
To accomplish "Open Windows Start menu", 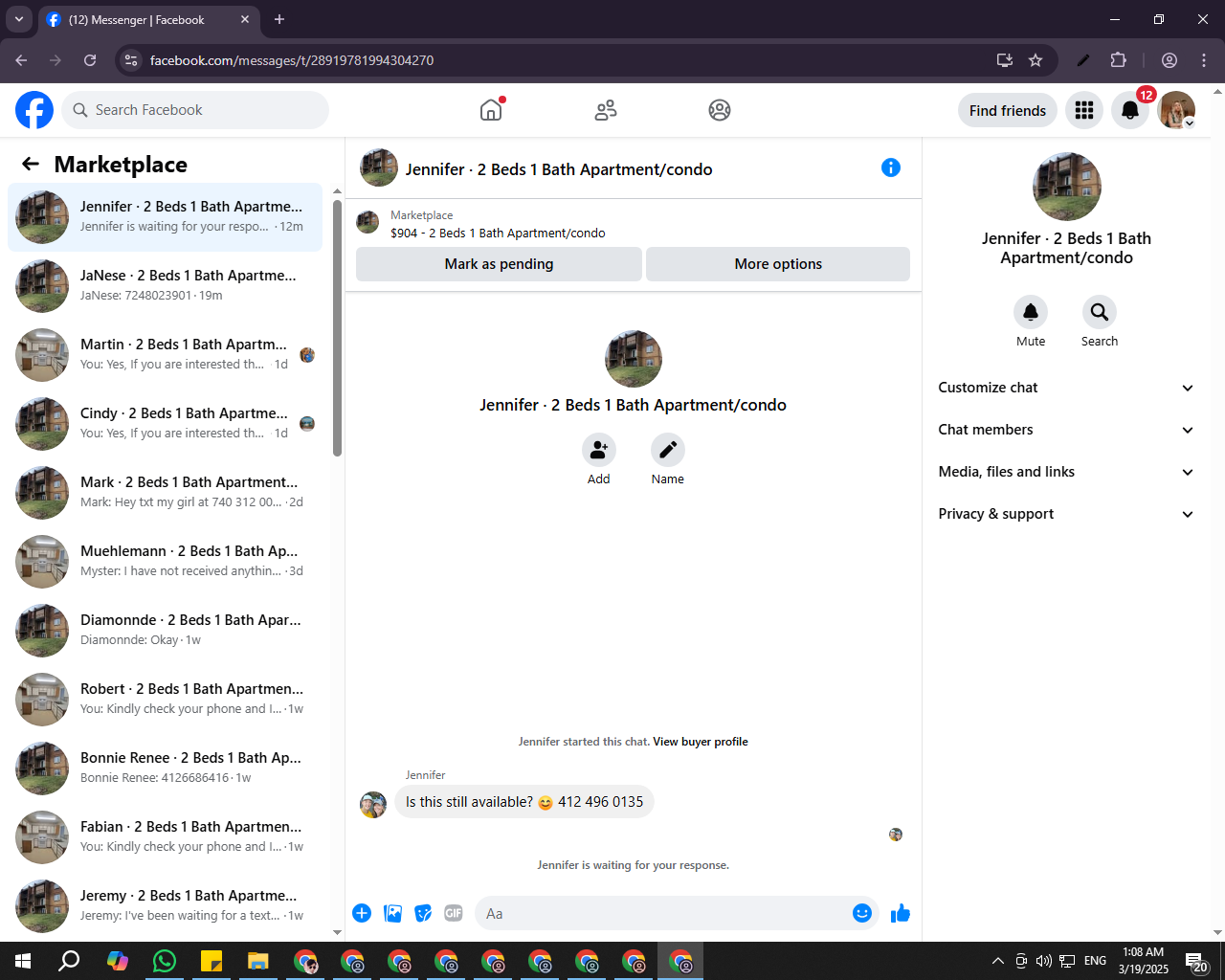I will 23,961.
